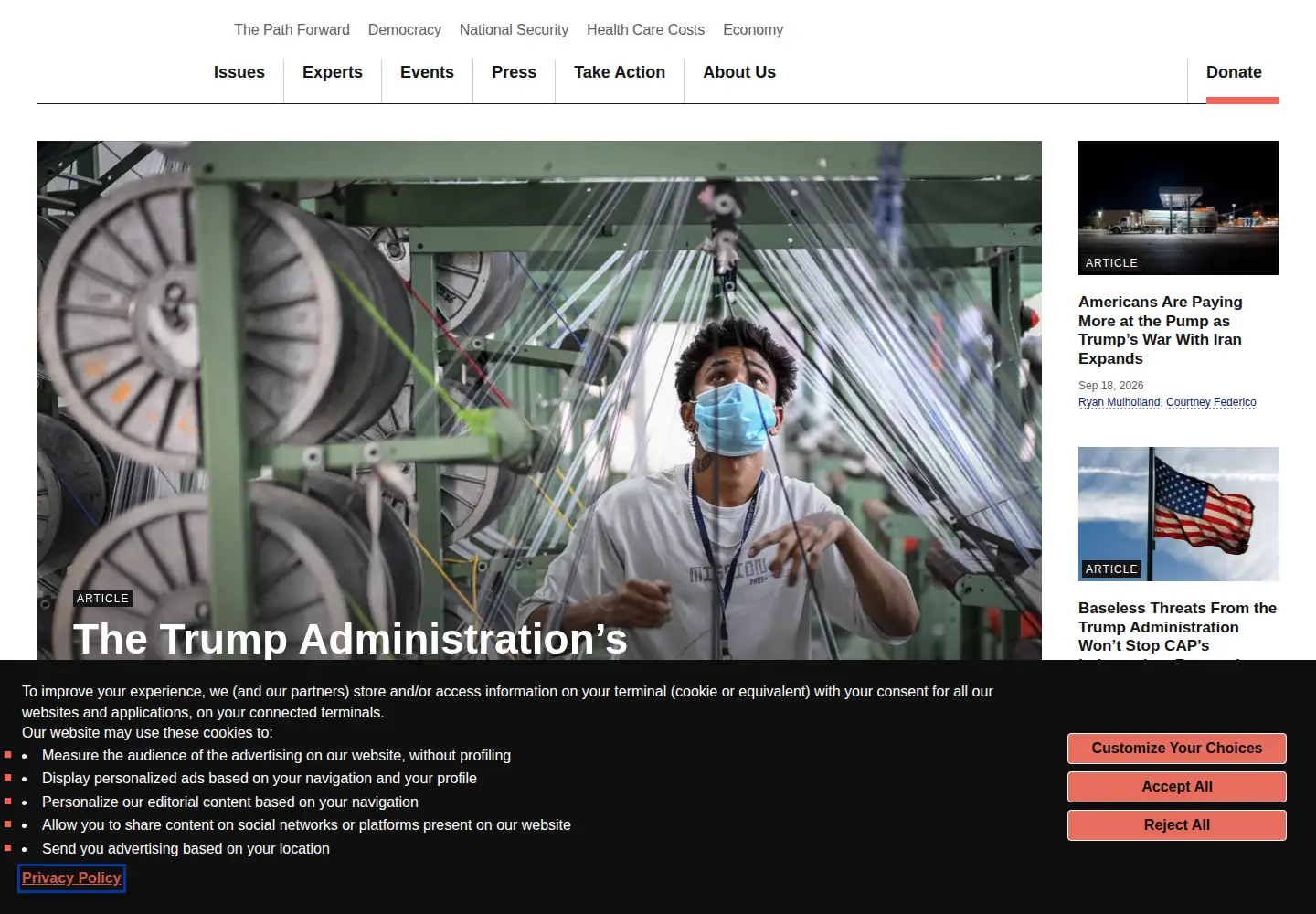The image size is (1316, 914).
Task: View author Ryan Mulholland's profile
Action: coord(1120,402)
